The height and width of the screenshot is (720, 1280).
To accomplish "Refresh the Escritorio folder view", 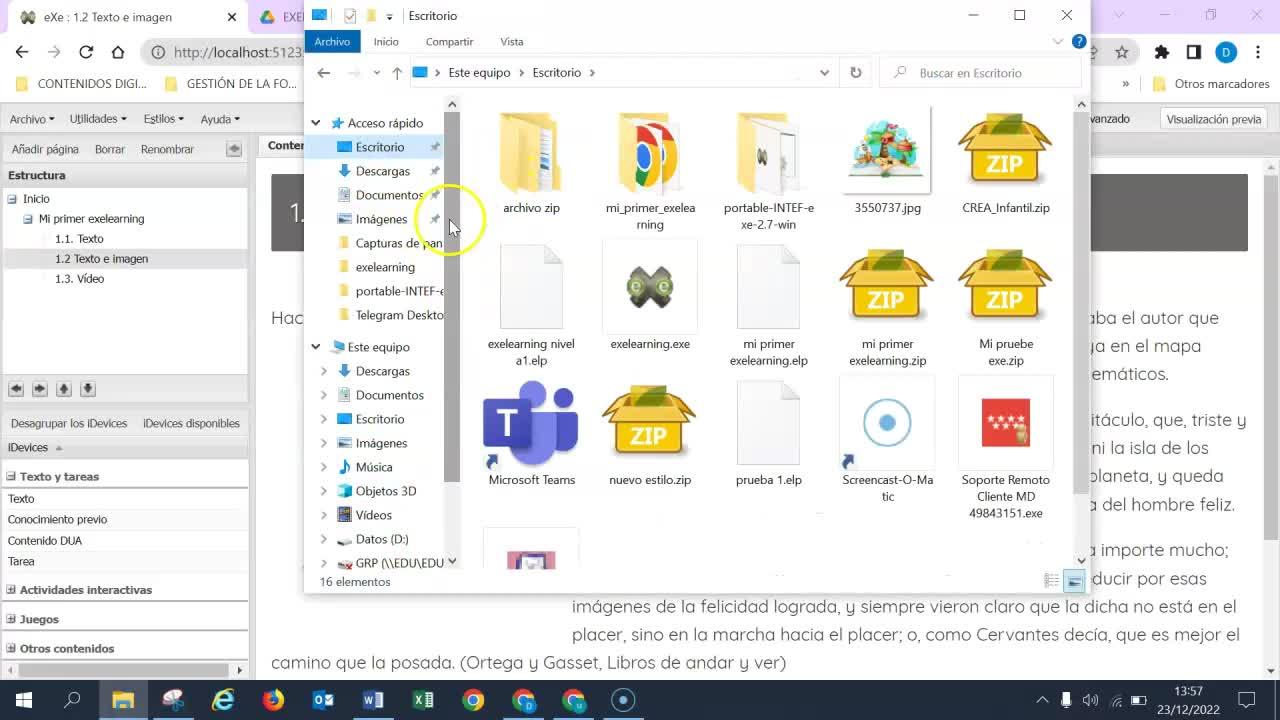I will 856,73.
